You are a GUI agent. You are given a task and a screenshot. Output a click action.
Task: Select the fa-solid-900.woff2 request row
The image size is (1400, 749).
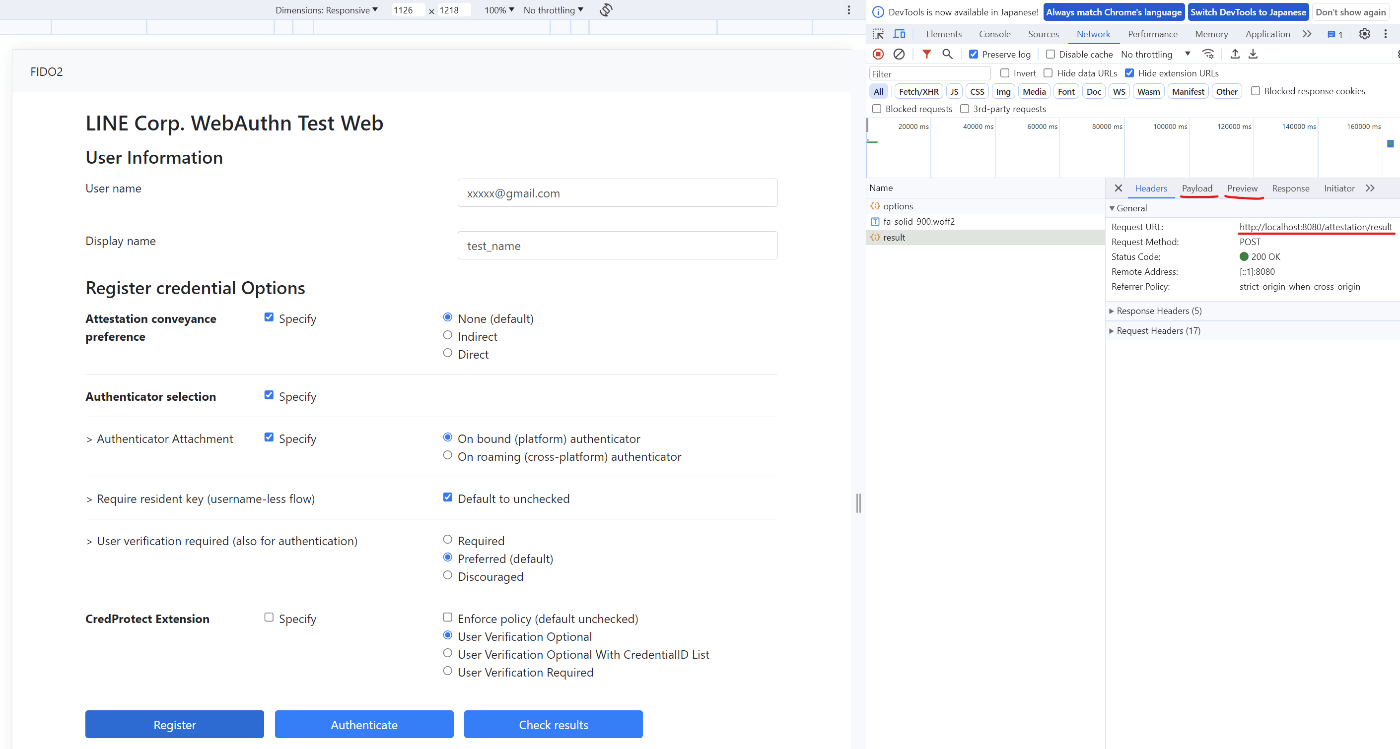click(985, 221)
